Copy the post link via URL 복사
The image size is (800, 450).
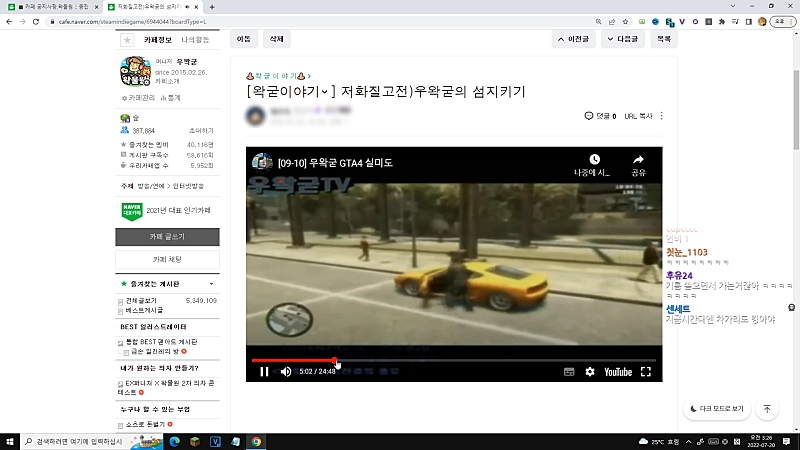(638, 116)
